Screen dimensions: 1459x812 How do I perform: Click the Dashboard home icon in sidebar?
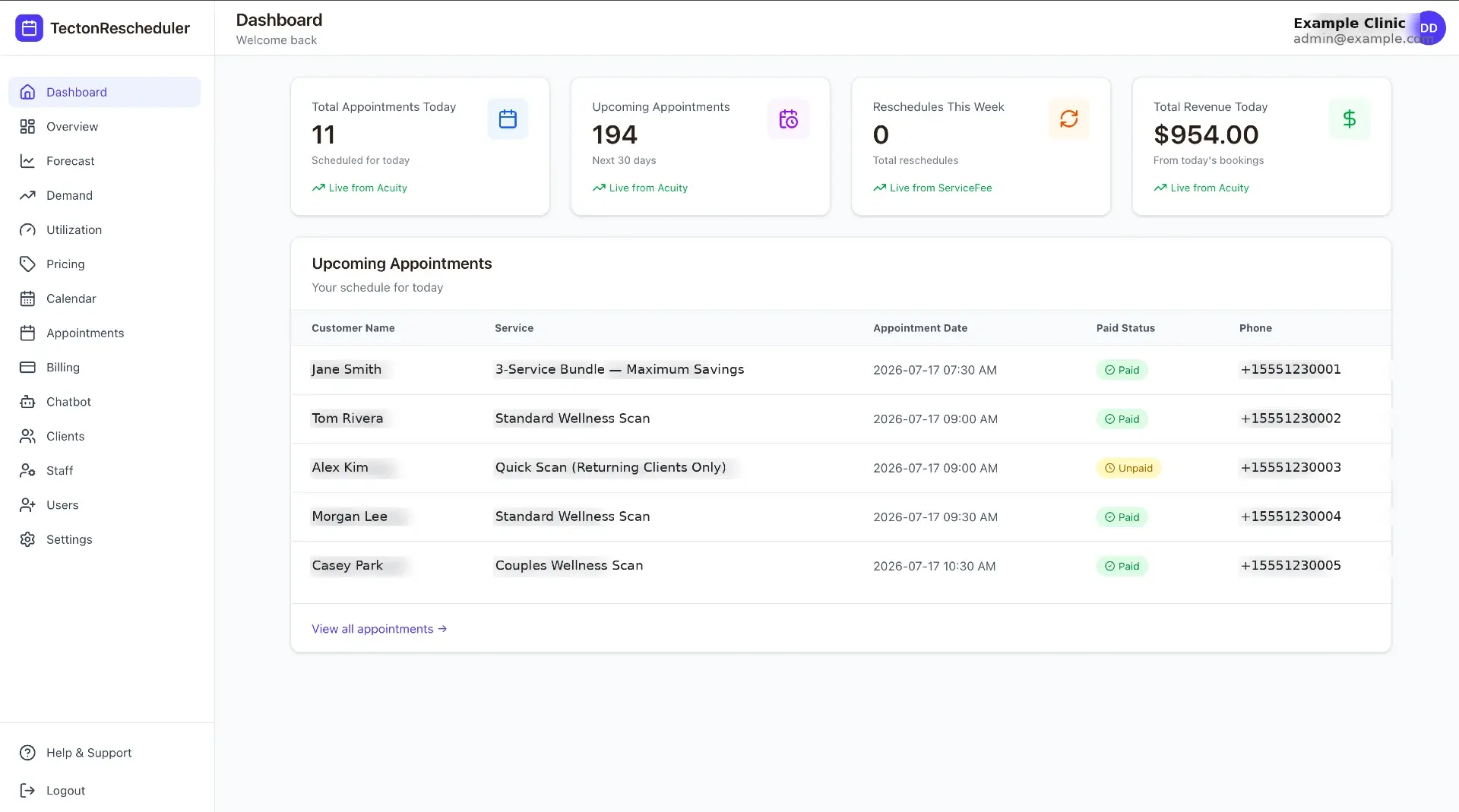tap(27, 92)
